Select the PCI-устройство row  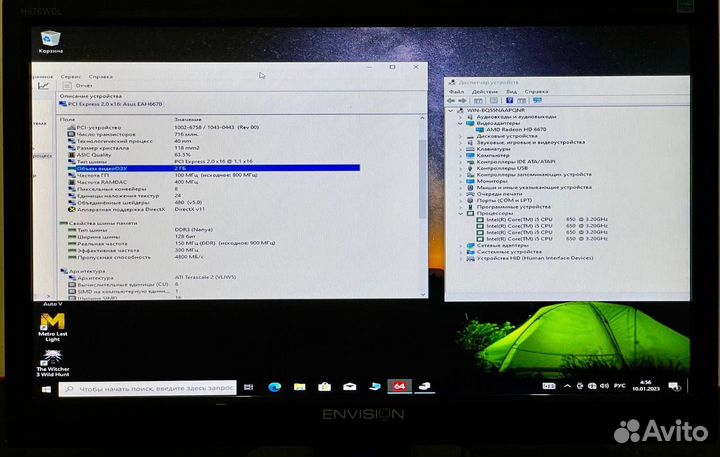pyautogui.click(x=163, y=127)
